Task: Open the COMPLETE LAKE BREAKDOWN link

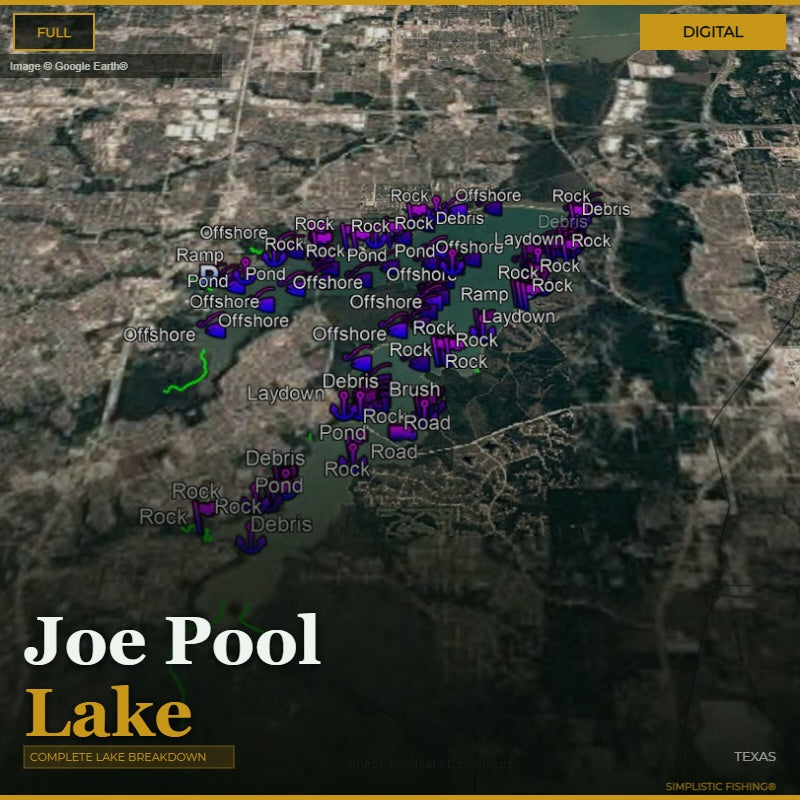Action: (129, 757)
